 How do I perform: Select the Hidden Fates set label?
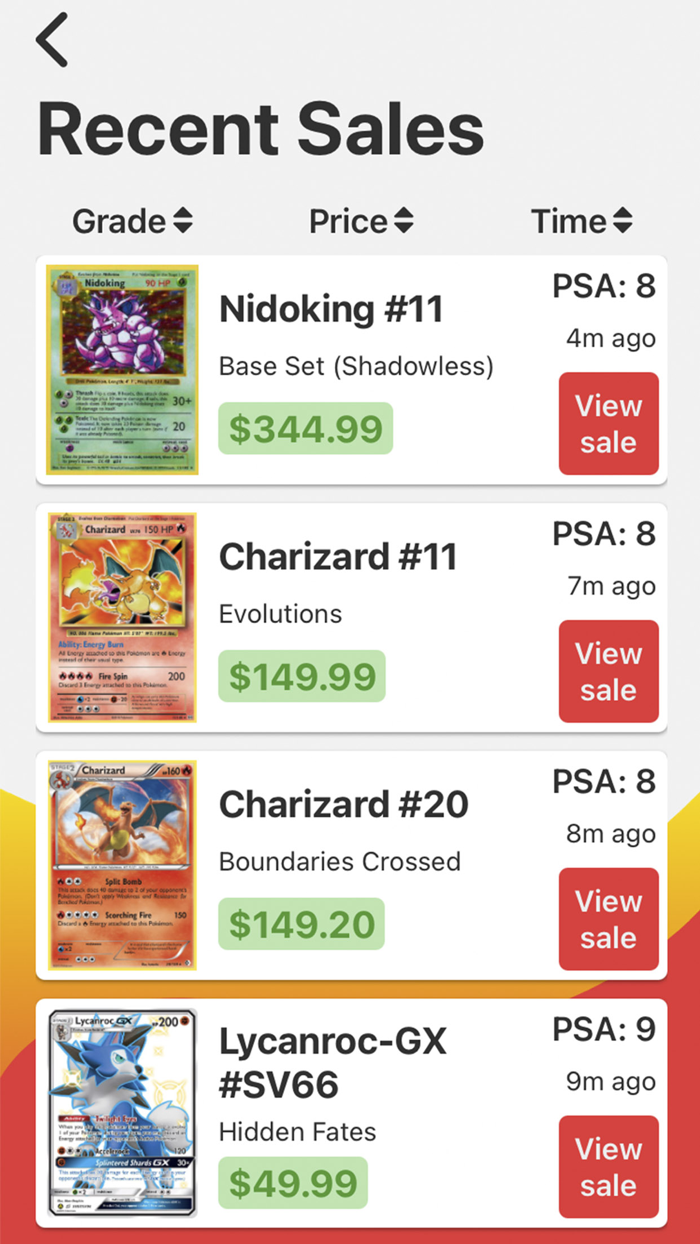coord(297,1133)
